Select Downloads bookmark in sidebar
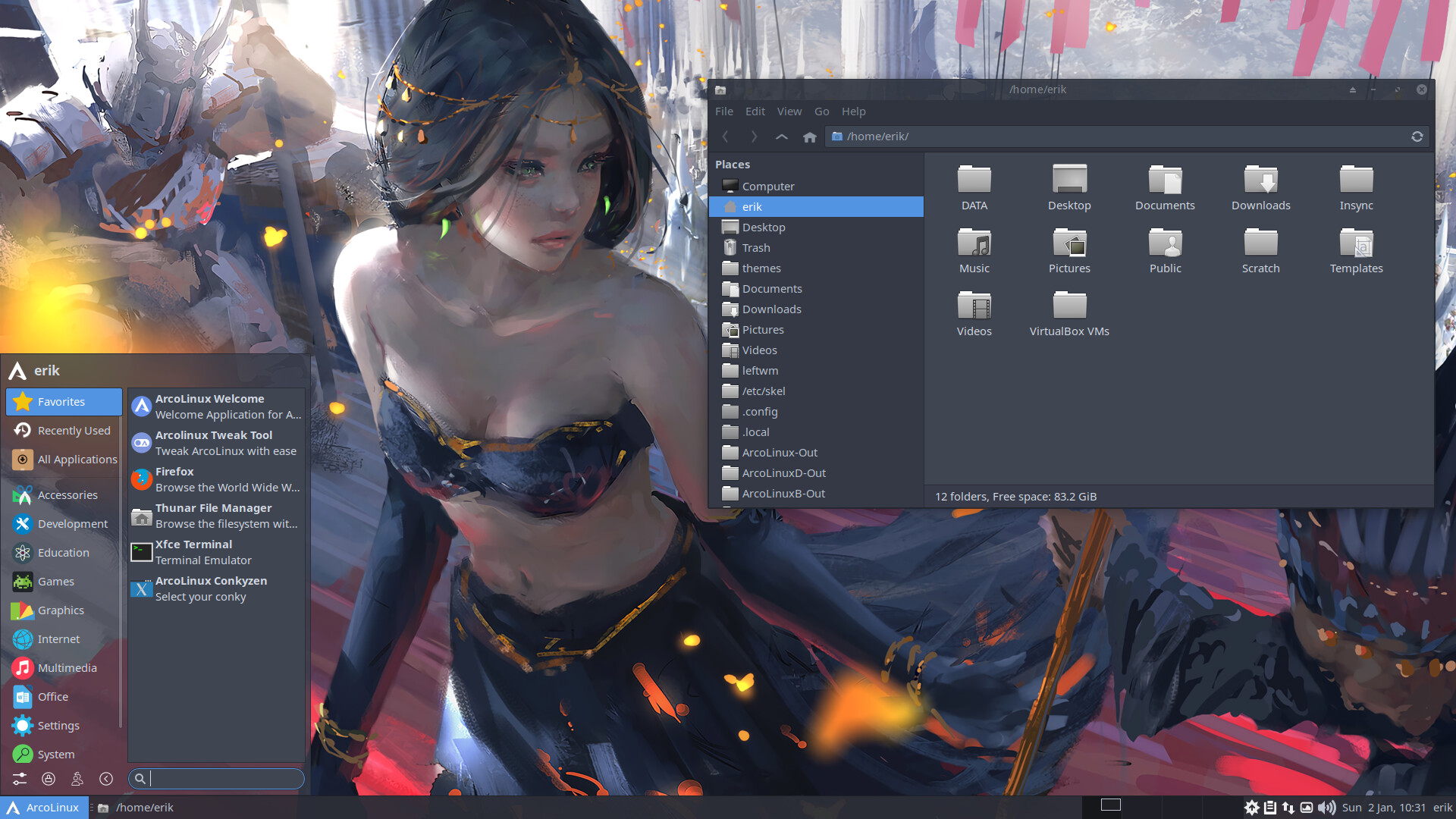 (x=816, y=309)
